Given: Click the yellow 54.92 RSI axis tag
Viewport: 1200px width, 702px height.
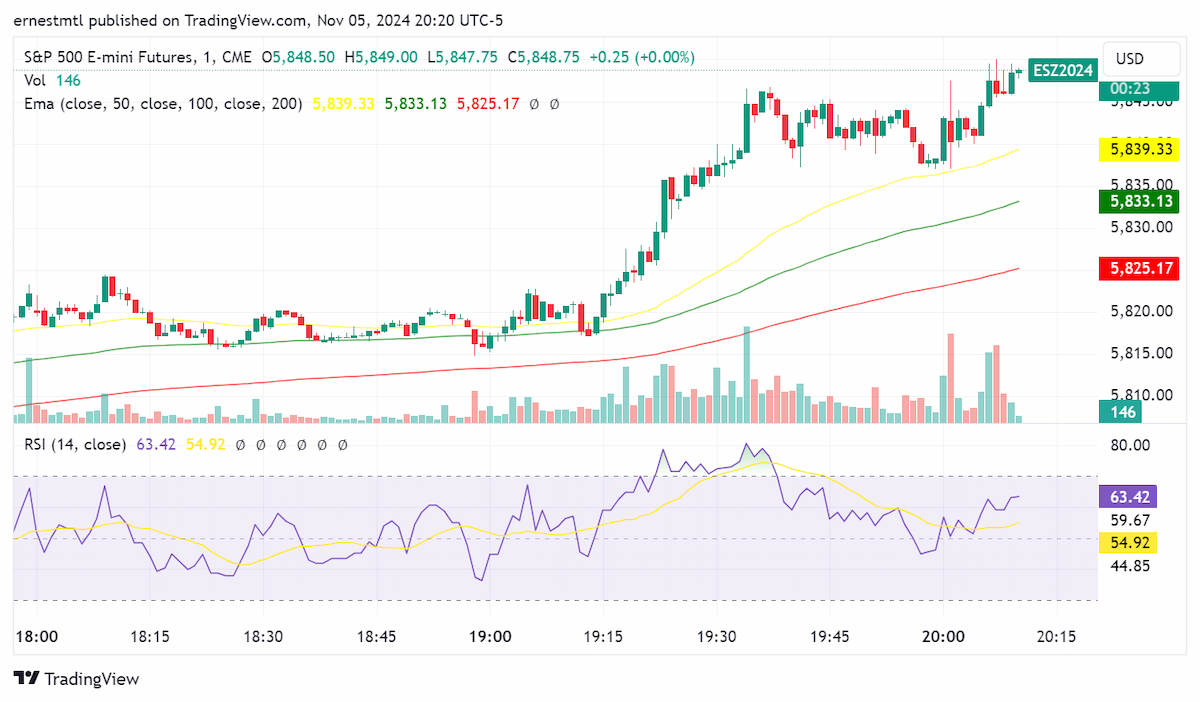Looking at the screenshot, I should pos(1130,543).
